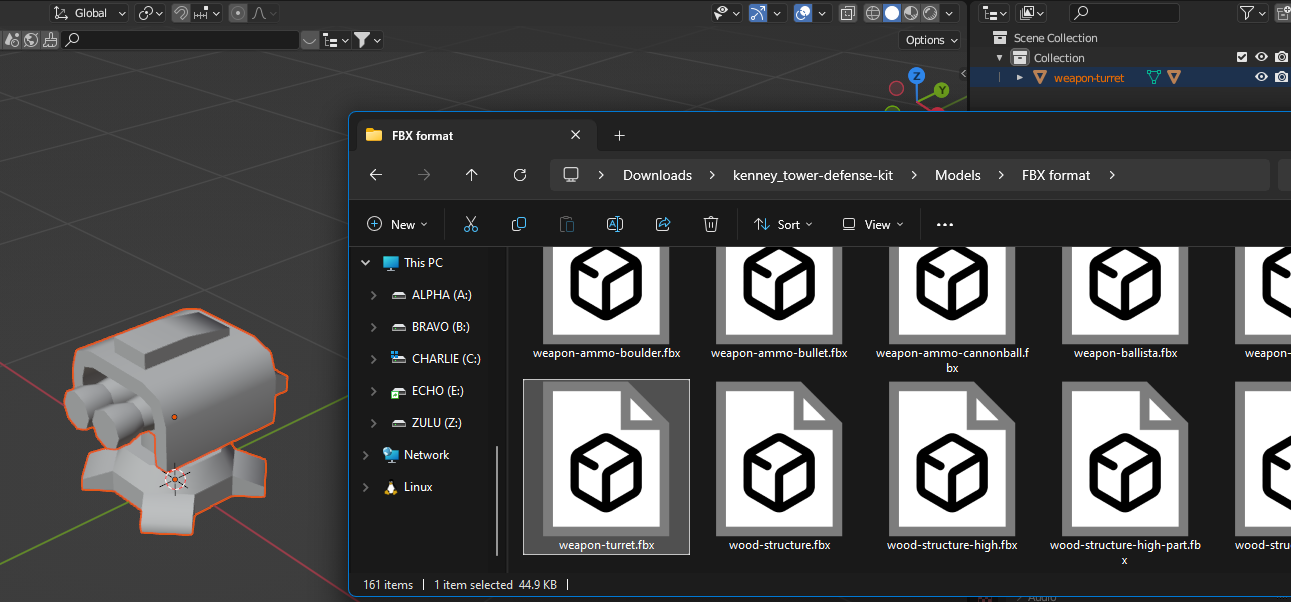Screen dimensions: 1291x602
Task: Switch to wireframe viewport shading
Action: tap(872, 13)
